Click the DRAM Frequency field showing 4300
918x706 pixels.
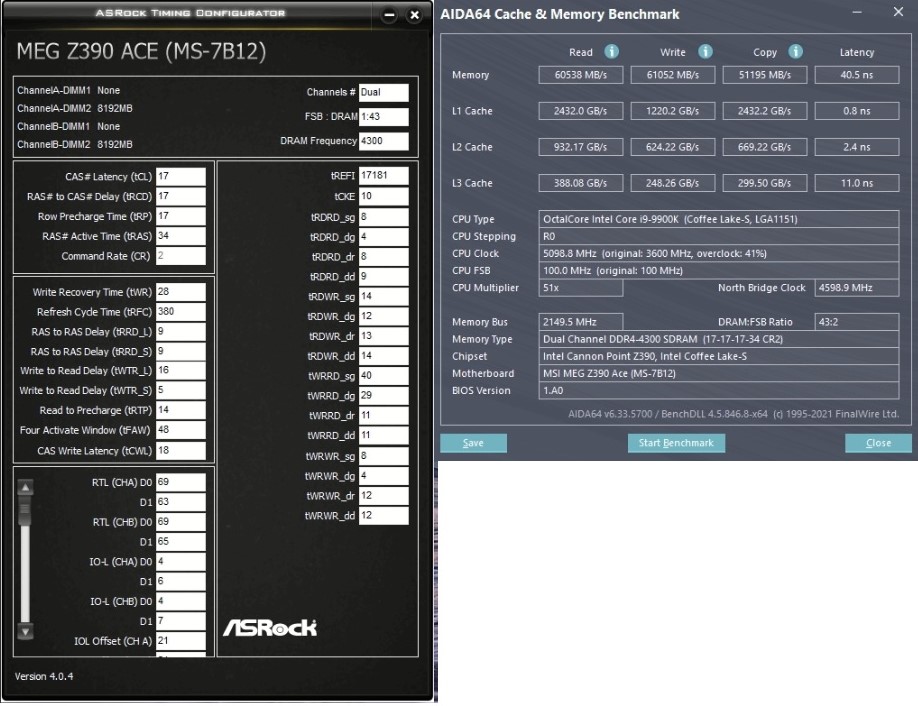click(383, 141)
